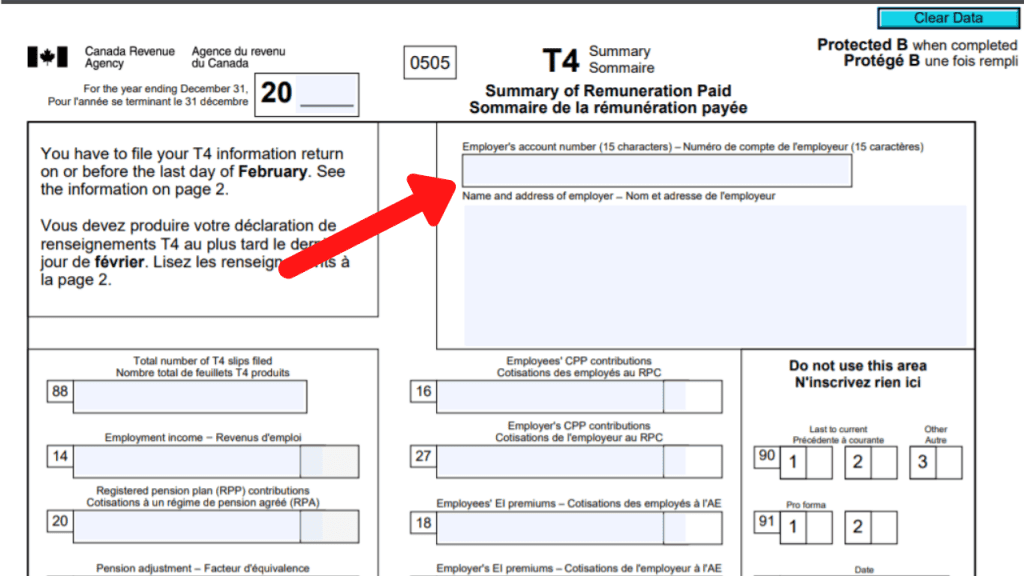
Task: Click the Employer's account number field
Action: 656,170
